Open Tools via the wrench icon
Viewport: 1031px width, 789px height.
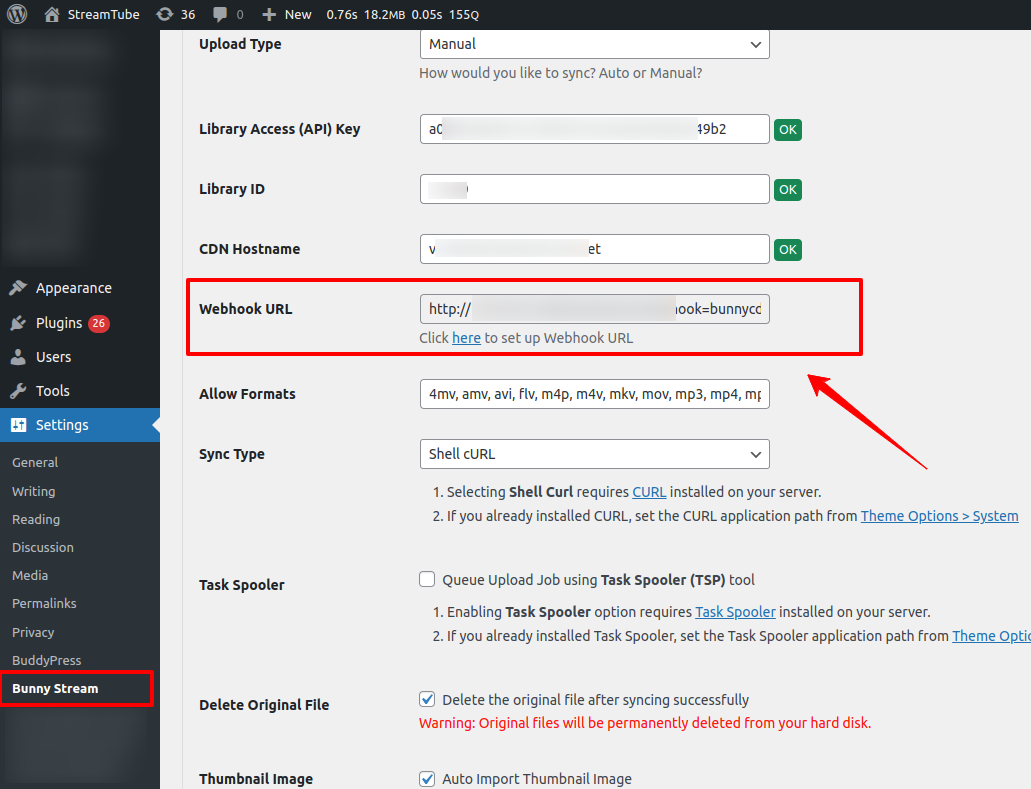click(x=18, y=391)
